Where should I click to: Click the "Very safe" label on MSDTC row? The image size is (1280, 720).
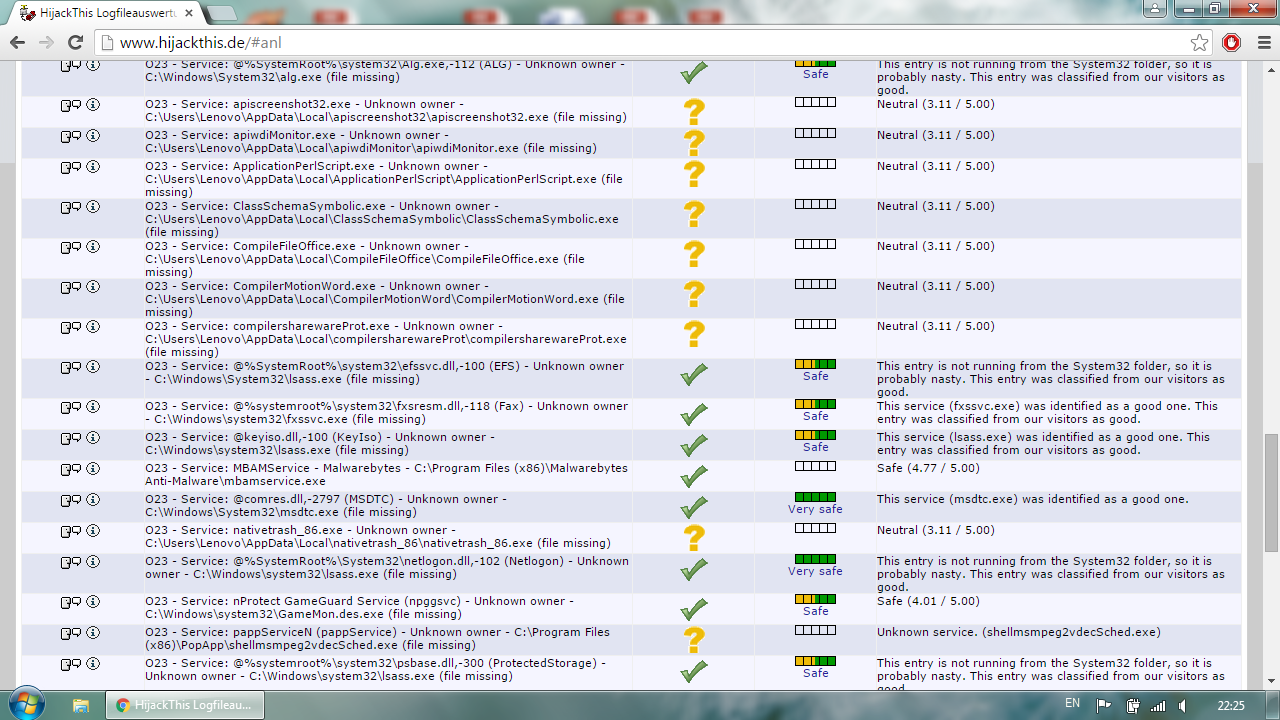tap(815, 509)
